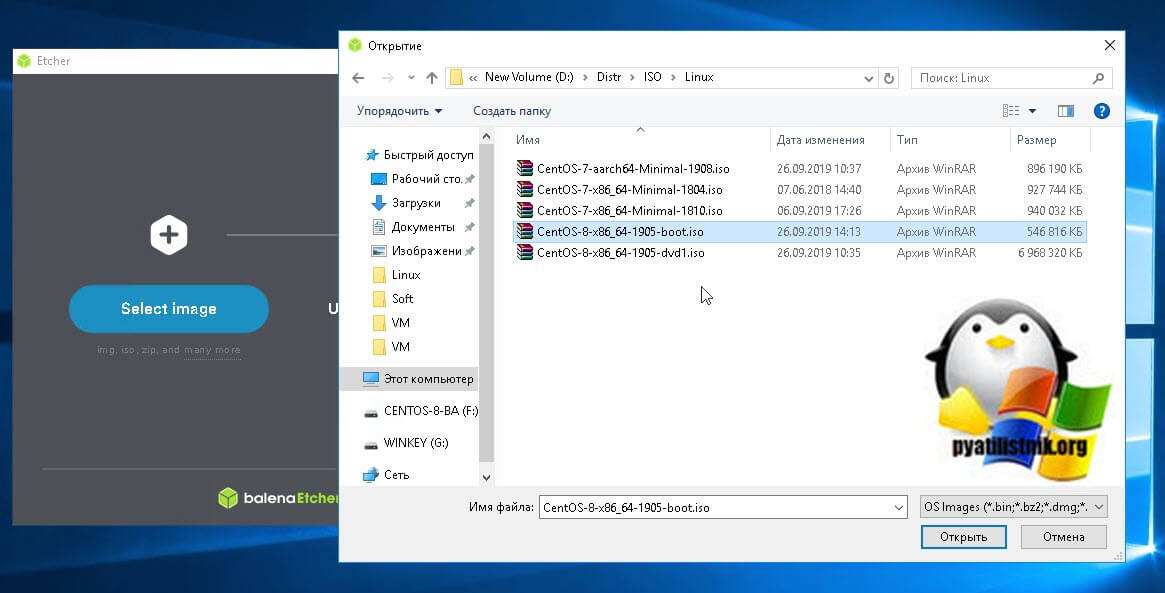The height and width of the screenshot is (593, 1165).
Task: Open the Загрузки quick access folder
Action: coord(416,203)
